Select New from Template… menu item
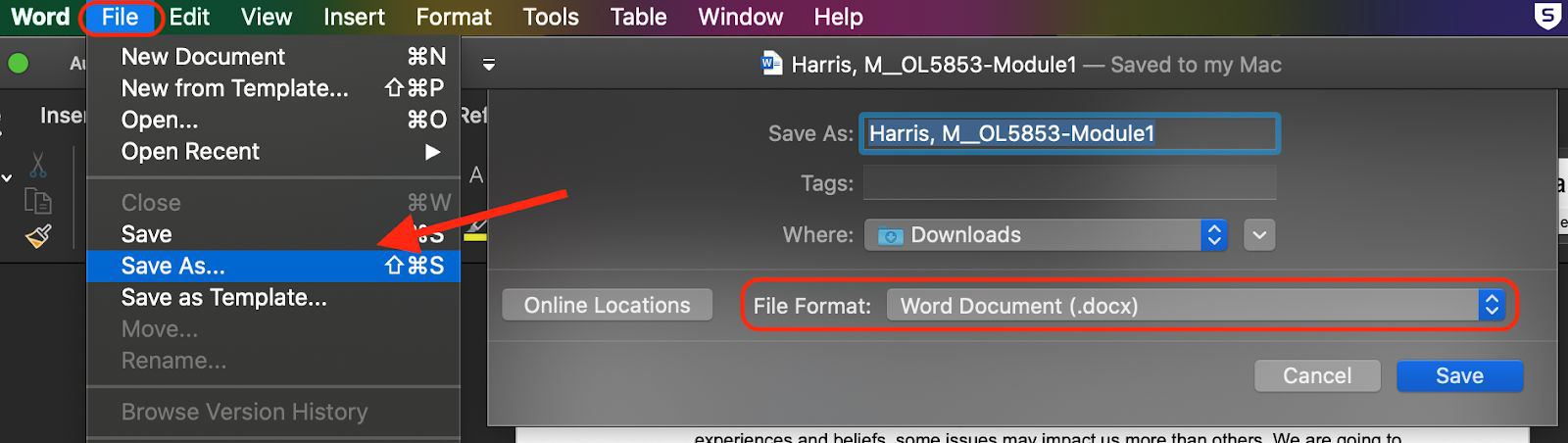The image size is (1568, 443). pos(235,88)
